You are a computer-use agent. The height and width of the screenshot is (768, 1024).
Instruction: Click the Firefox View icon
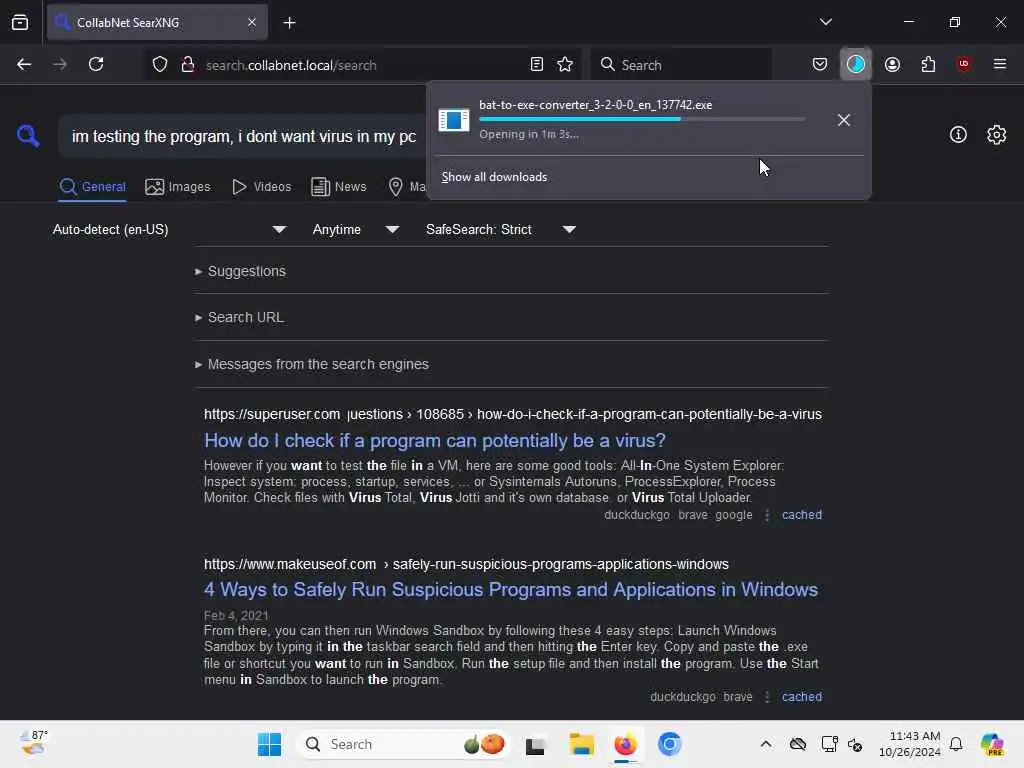(x=20, y=22)
